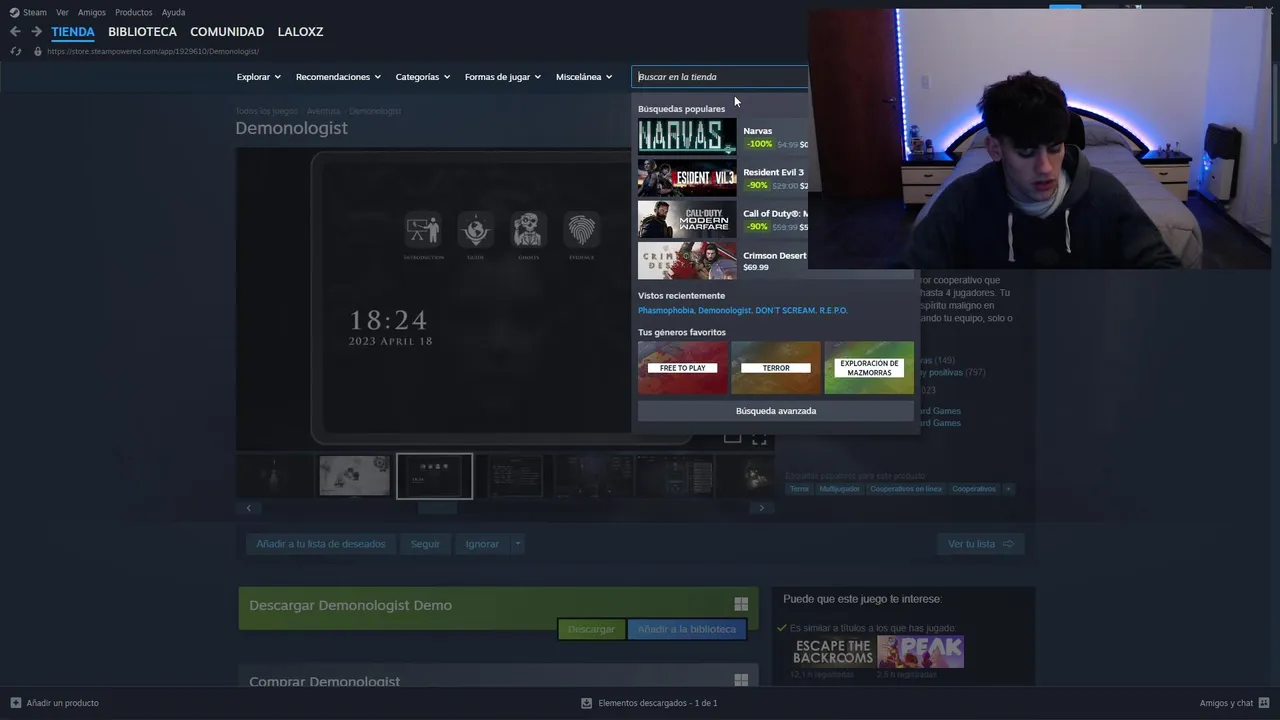
Task: Click the plus icon after the tags
Action: click(1008, 489)
